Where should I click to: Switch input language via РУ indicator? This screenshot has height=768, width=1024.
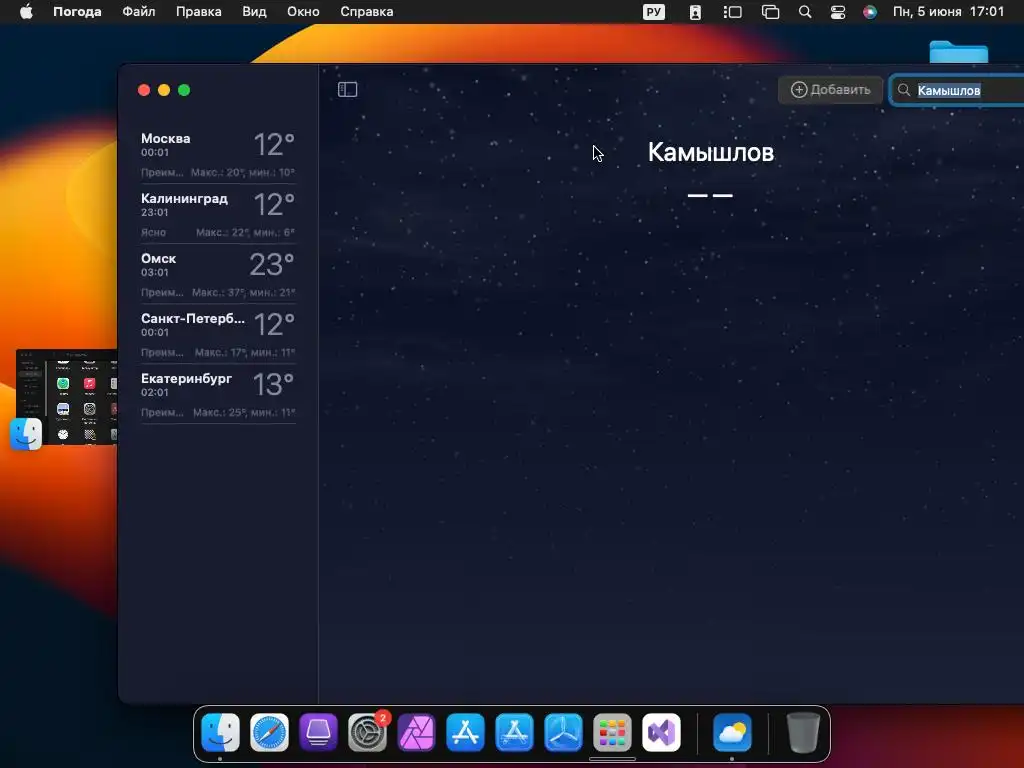click(654, 12)
